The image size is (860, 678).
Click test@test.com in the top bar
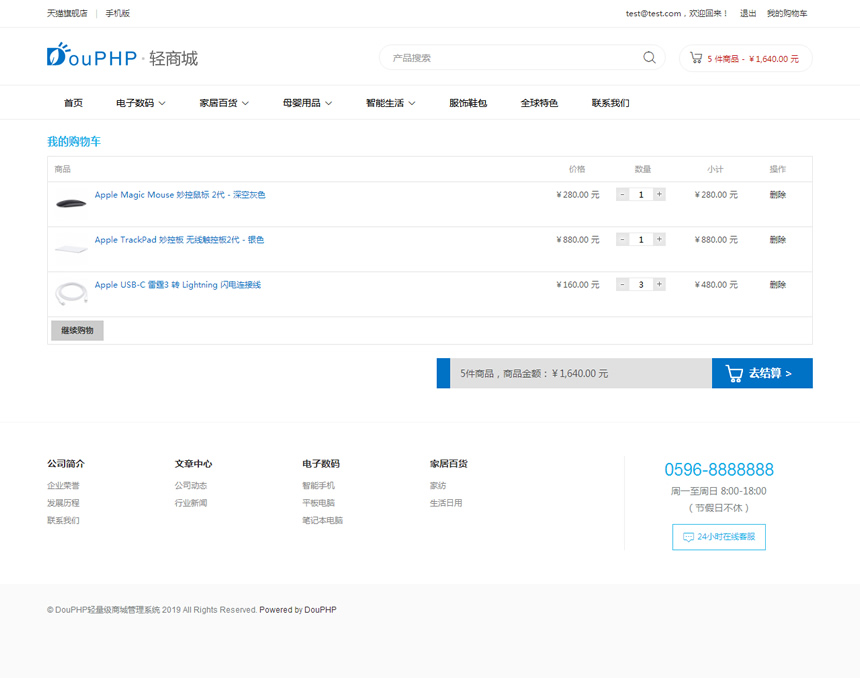pyautogui.click(x=653, y=13)
